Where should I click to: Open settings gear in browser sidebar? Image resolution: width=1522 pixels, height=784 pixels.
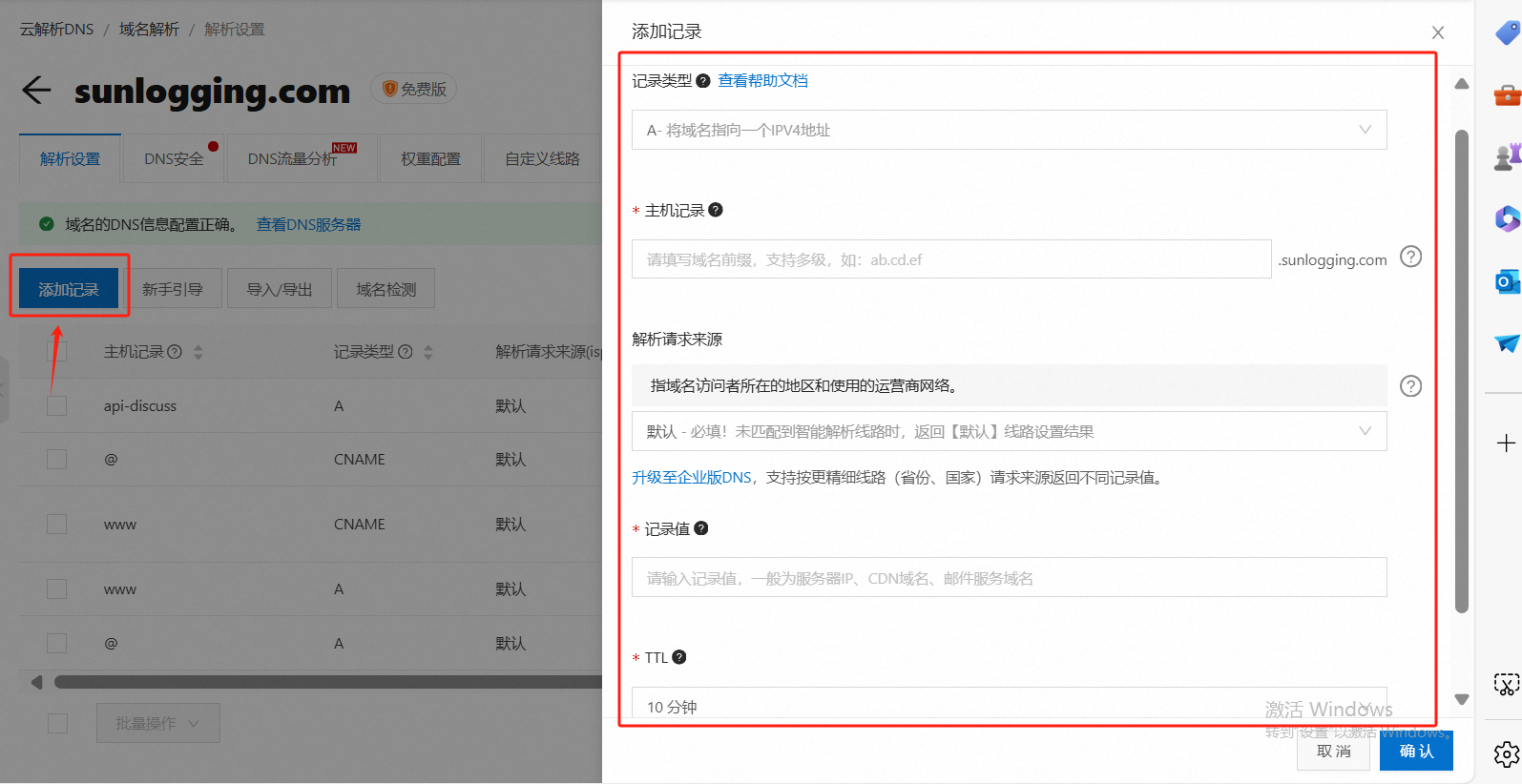click(x=1506, y=754)
